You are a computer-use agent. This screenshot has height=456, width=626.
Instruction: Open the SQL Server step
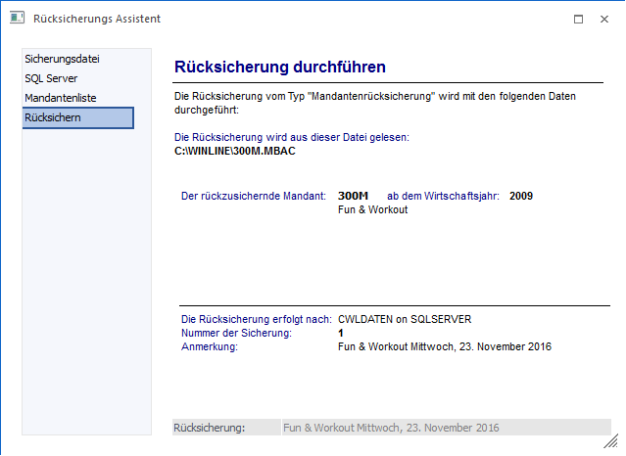[x=51, y=78]
